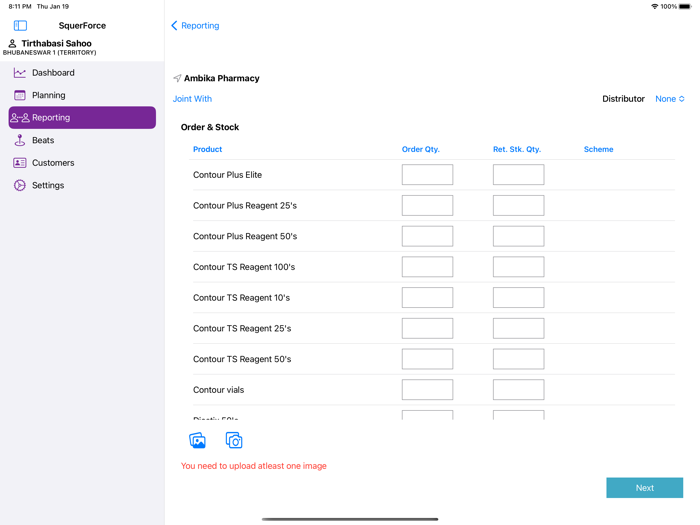This screenshot has width=700, height=525.
Task: Focus Order Qty field for Contour vials
Action: [x=427, y=390]
